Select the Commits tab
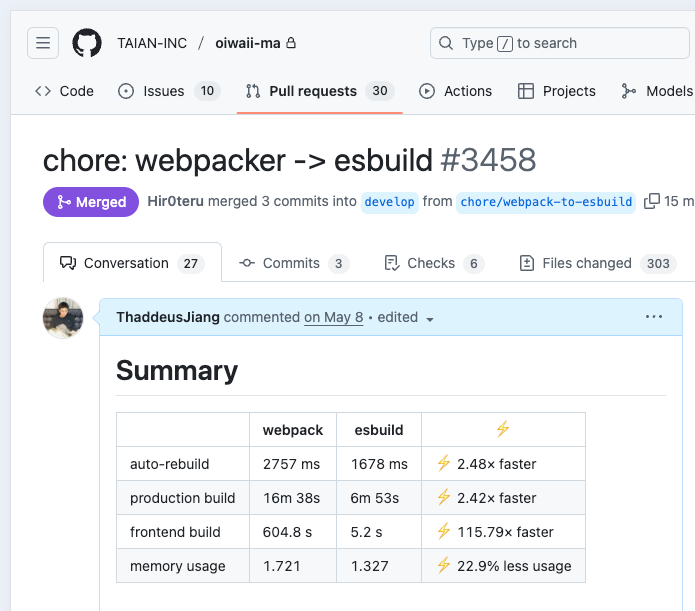 pyautogui.click(x=294, y=263)
